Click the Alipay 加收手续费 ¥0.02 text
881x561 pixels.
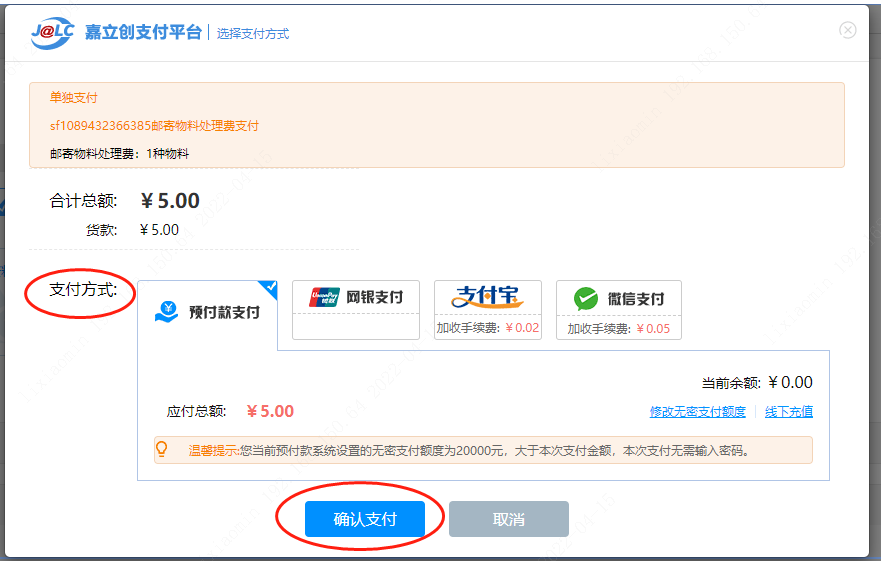pos(487,328)
